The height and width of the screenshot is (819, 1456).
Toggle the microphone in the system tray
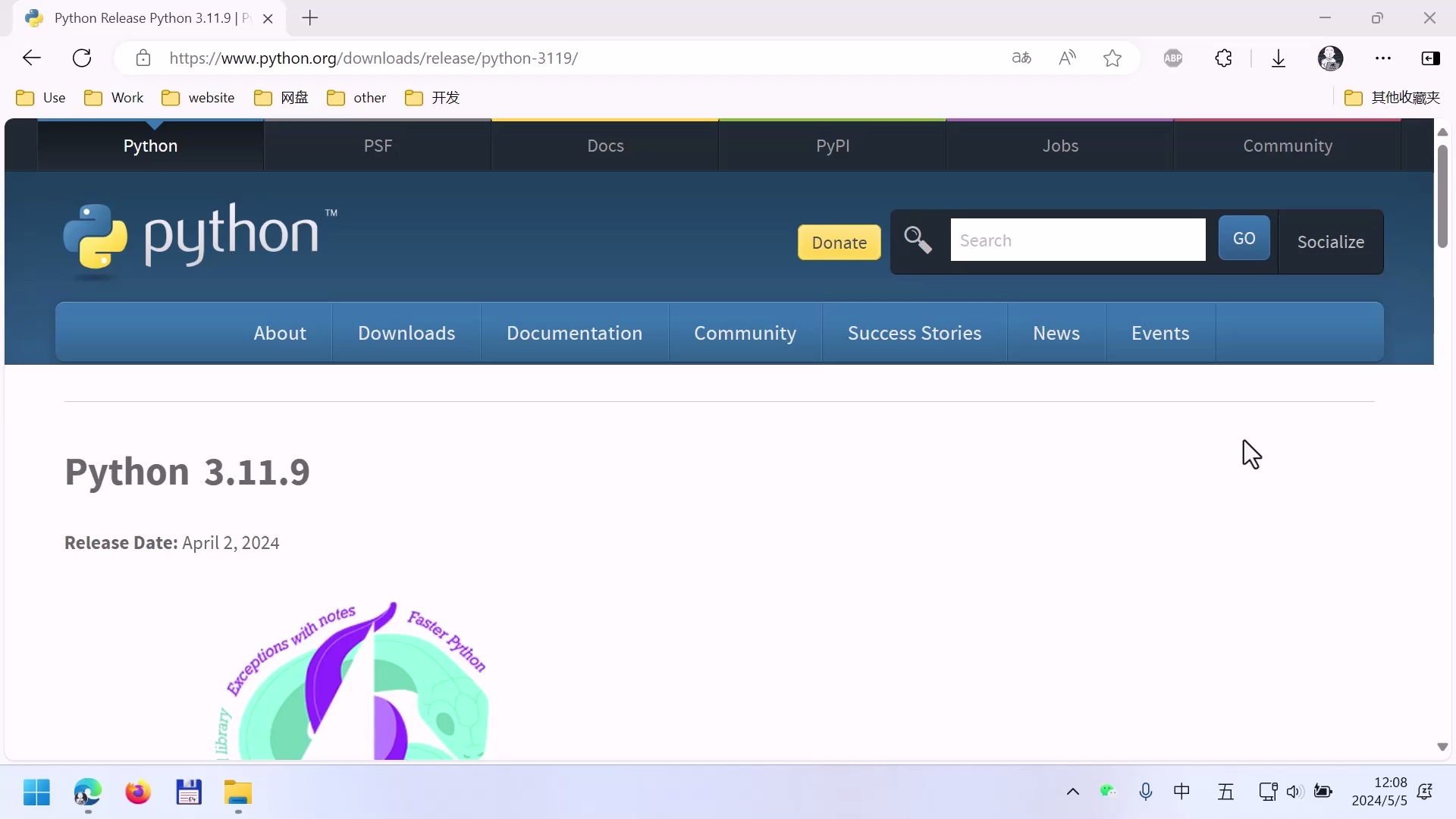(1146, 792)
